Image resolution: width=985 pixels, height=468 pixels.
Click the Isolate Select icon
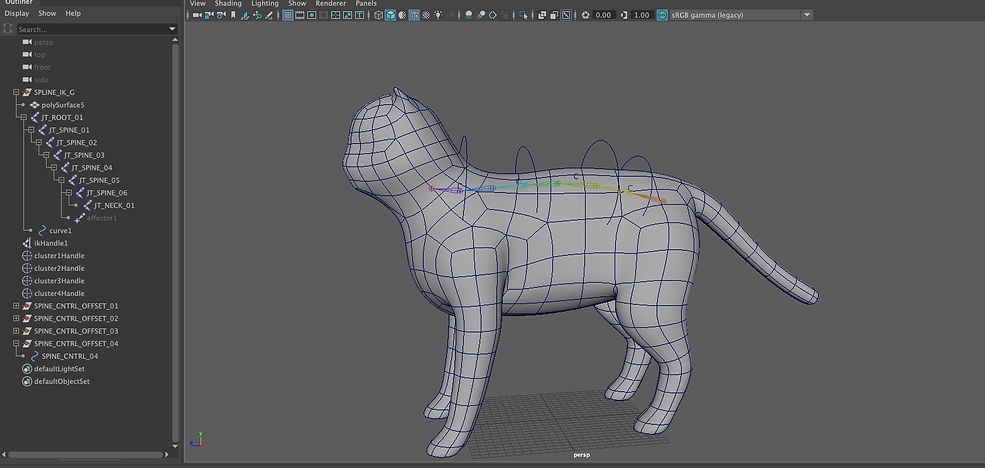(523, 15)
